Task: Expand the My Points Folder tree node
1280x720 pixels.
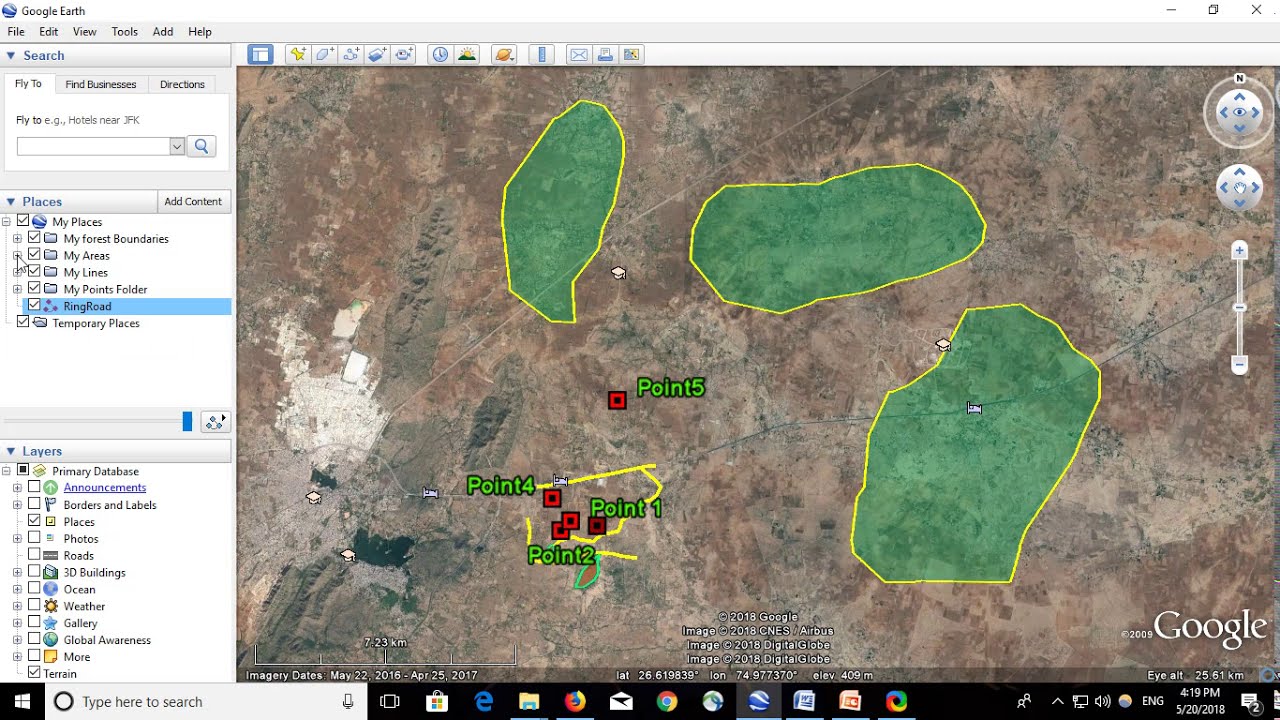Action: [x=17, y=290]
